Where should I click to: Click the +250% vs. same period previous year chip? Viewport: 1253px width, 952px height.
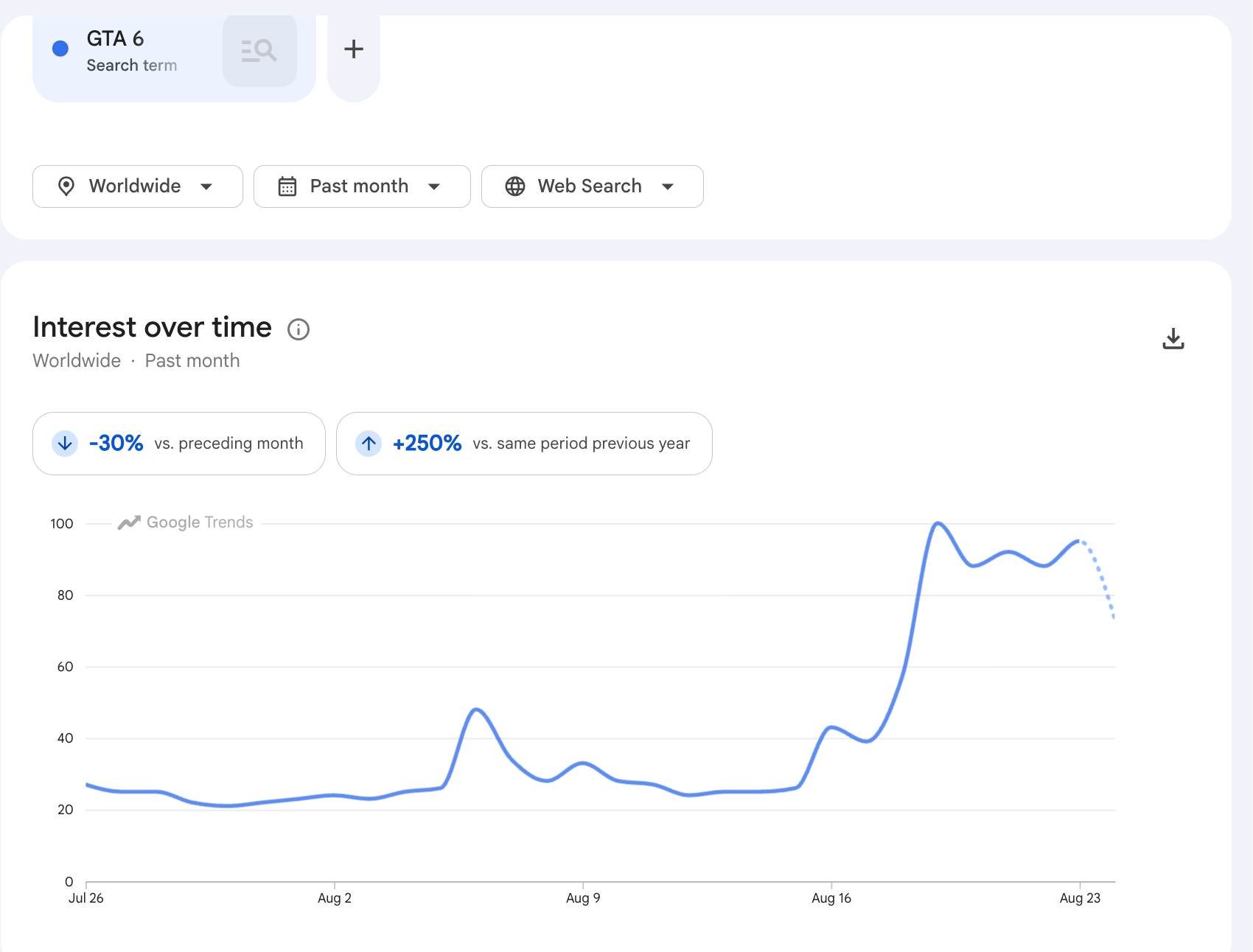[x=524, y=444]
